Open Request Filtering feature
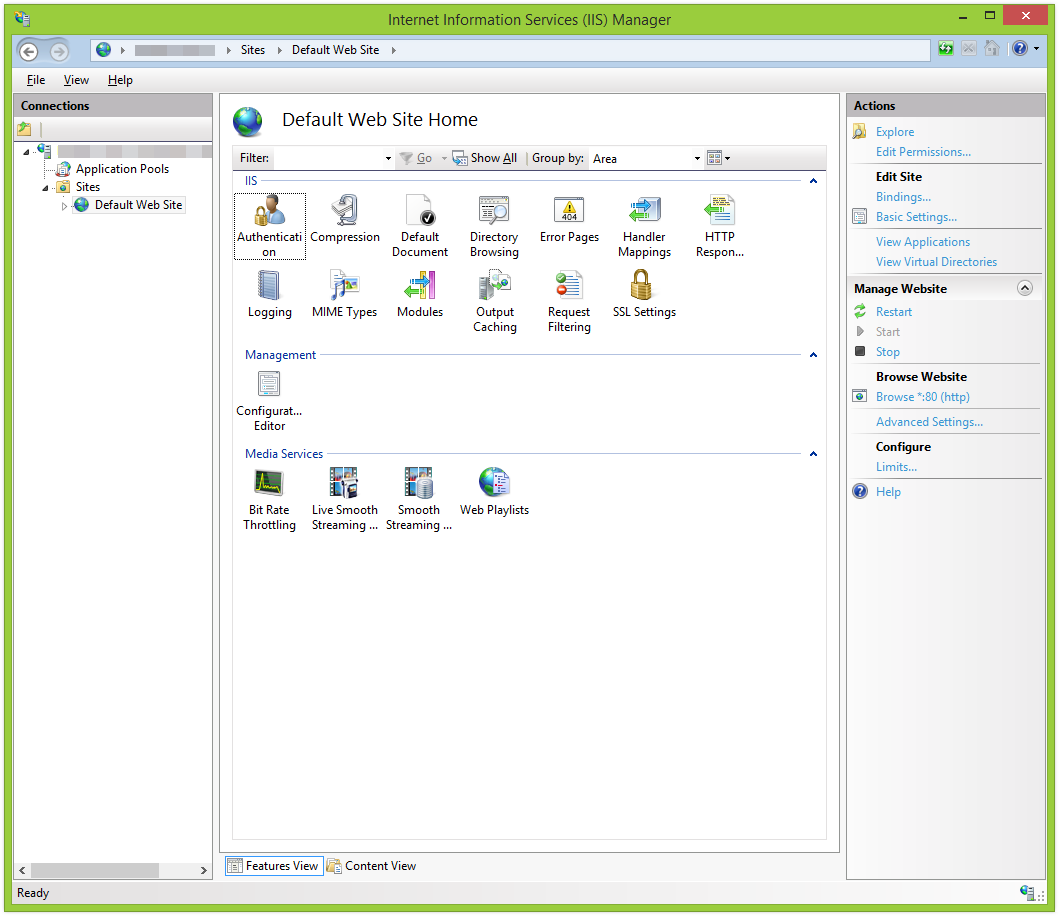This screenshot has height=916, width=1059. coord(569,301)
